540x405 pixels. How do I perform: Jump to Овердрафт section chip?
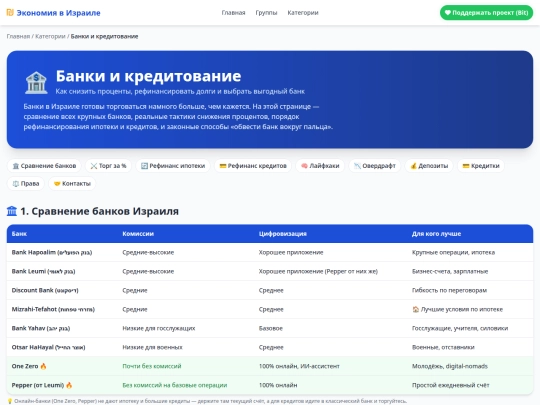click(x=375, y=166)
